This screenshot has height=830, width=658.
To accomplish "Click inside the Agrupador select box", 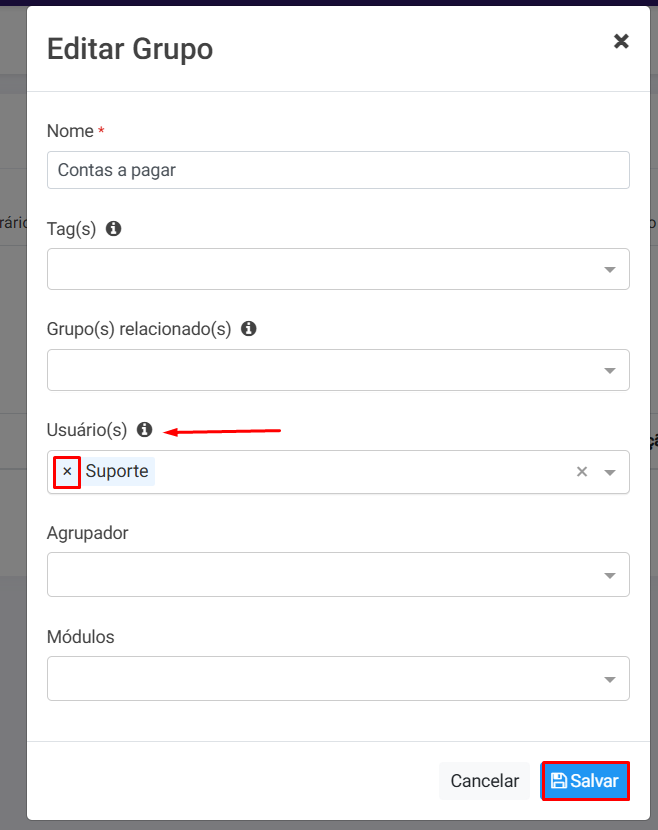I will (x=320, y=575).
